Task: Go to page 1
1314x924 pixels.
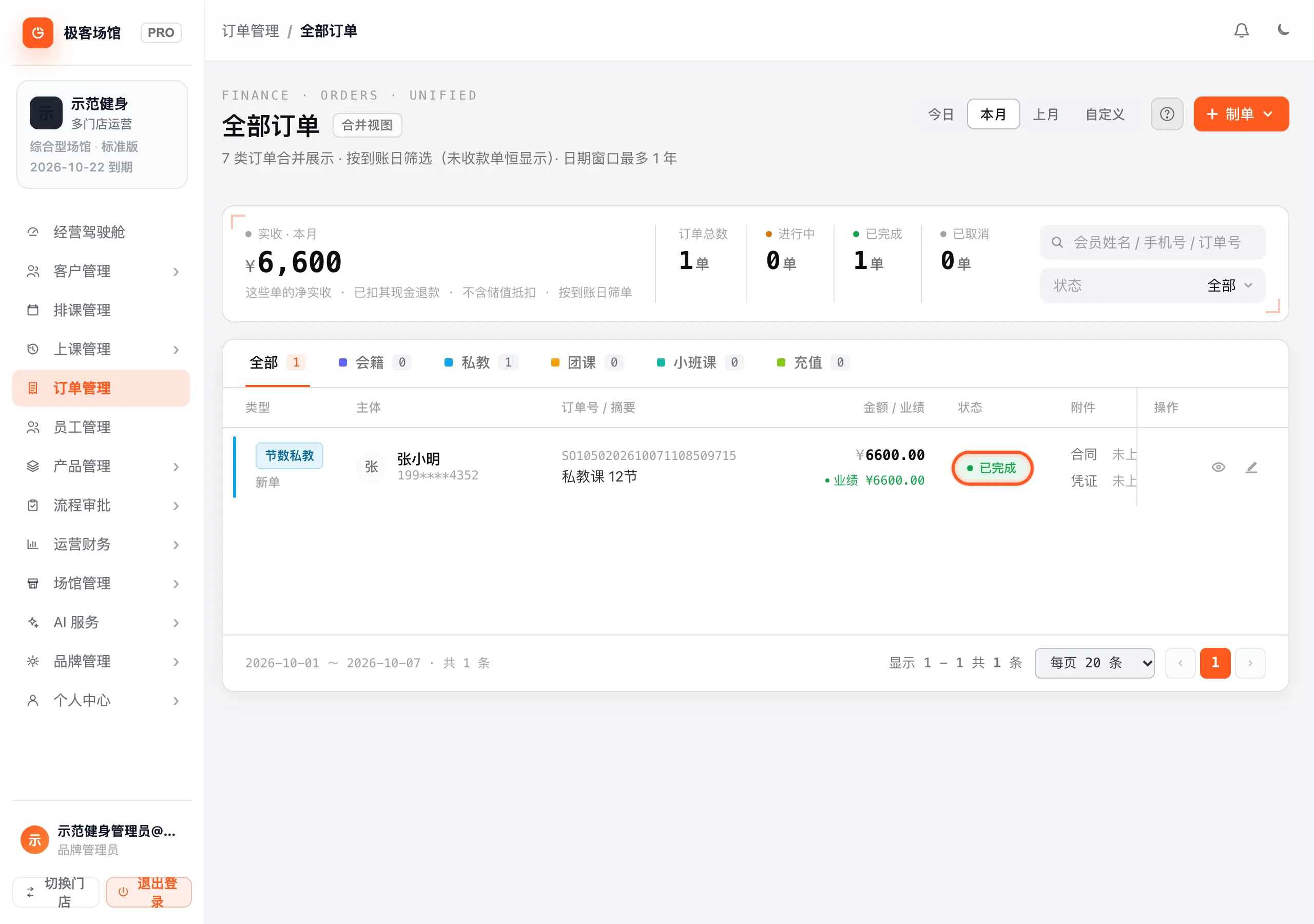Action: click(x=1215, y=662)
